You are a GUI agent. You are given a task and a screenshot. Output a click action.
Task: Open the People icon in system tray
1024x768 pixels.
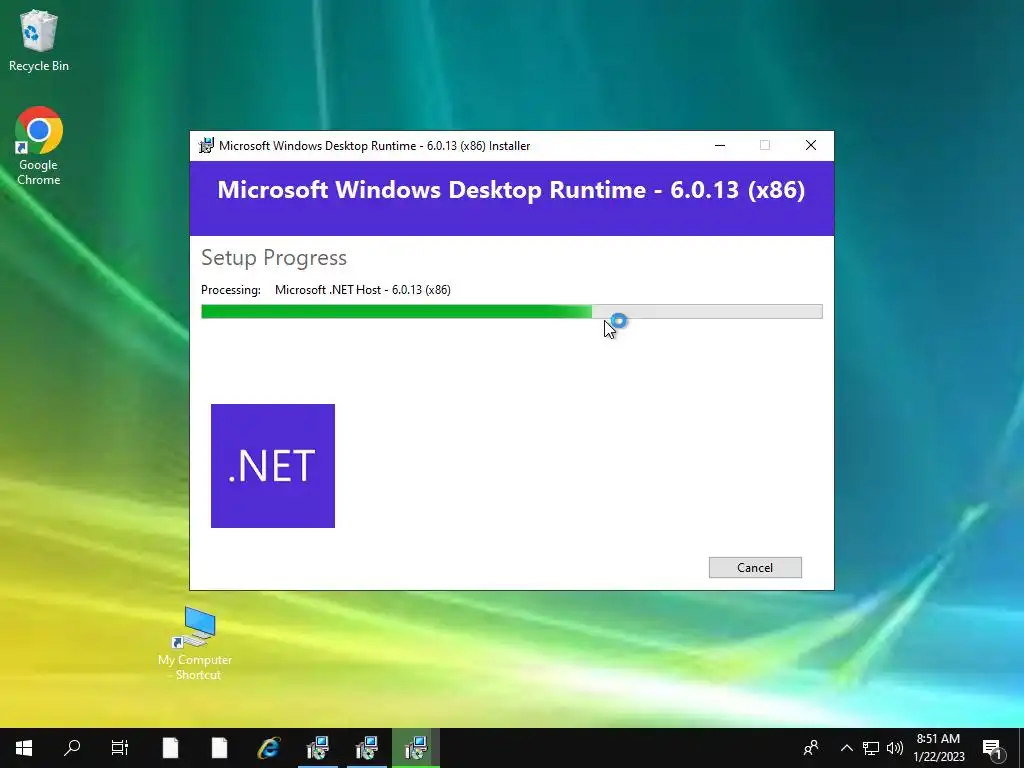click(x=811, y=748)
